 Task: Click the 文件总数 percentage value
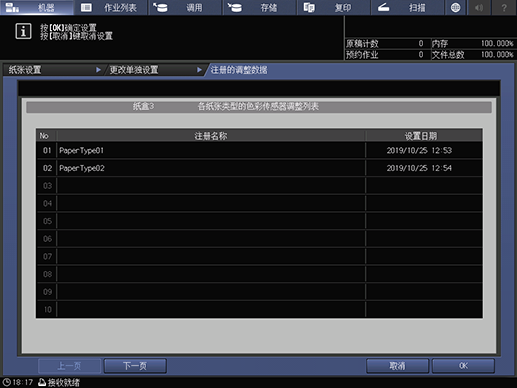497,54
